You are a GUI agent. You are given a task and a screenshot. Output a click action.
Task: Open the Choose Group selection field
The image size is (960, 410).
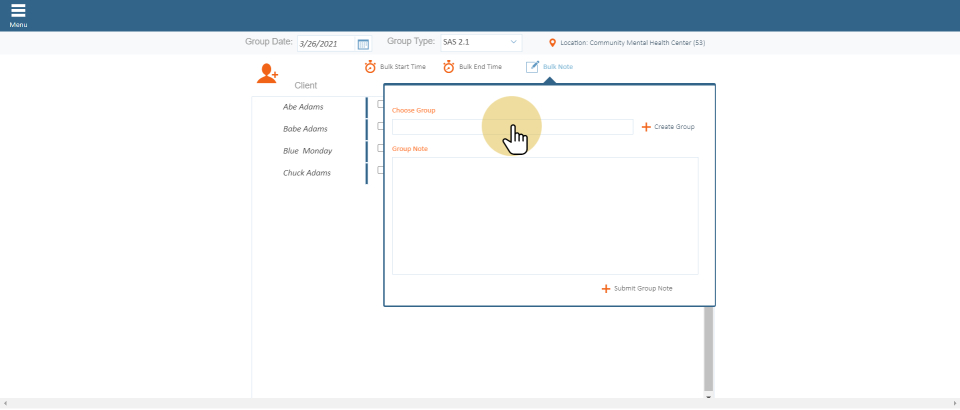[512, 127]
